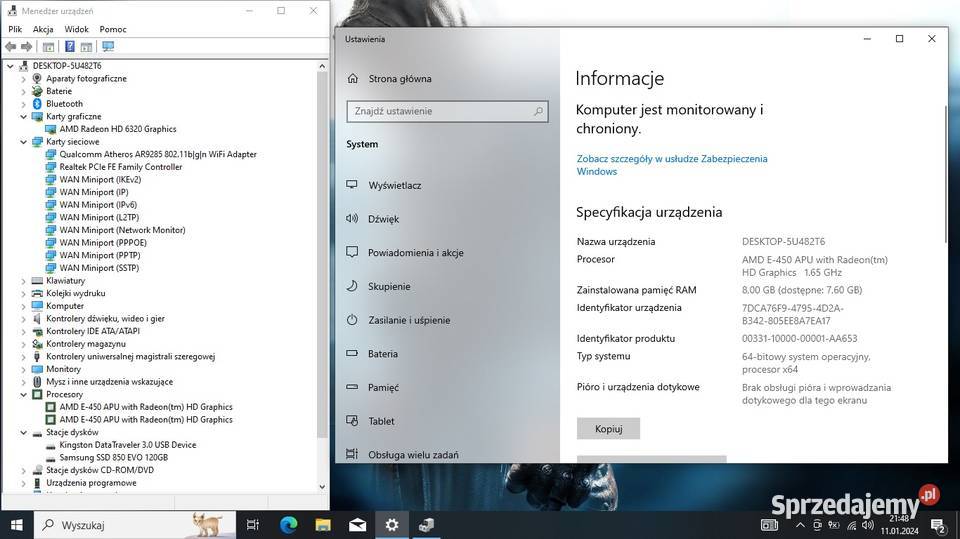The height and width of the screenshot is (539, 960).
Task: Open Windows Security details link
Action: (672, 165)
